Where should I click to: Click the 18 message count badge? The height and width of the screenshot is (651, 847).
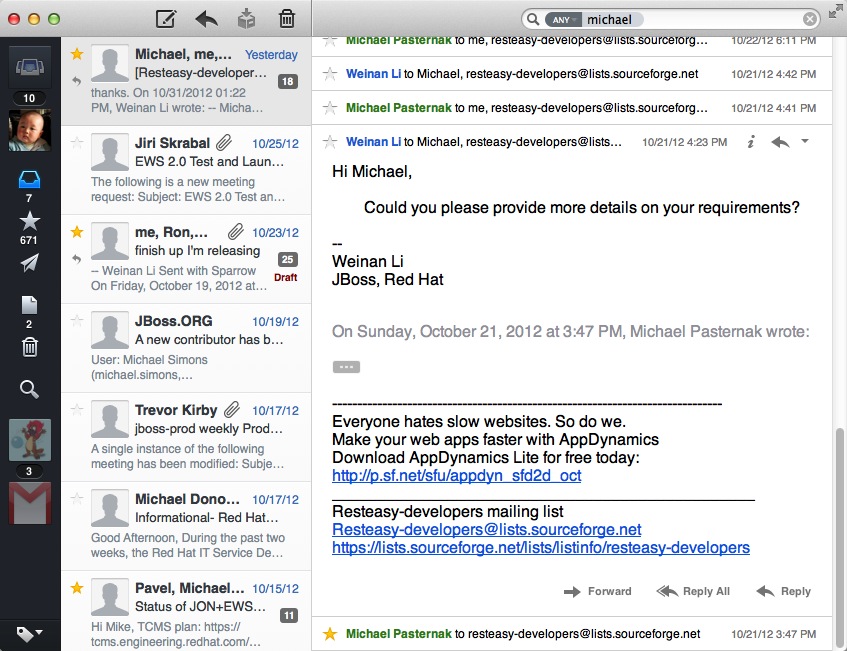click(x=288, y=82)
